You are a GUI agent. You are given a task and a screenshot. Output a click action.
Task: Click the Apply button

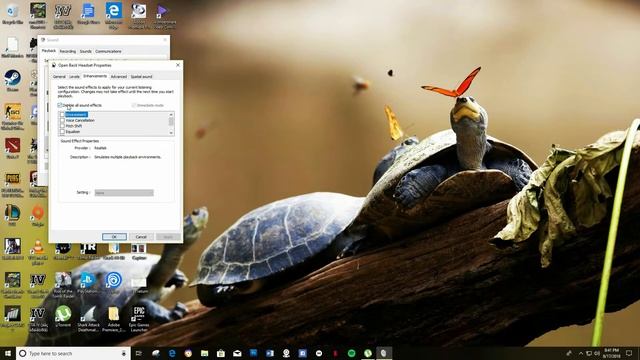click(x=168, y=237)
